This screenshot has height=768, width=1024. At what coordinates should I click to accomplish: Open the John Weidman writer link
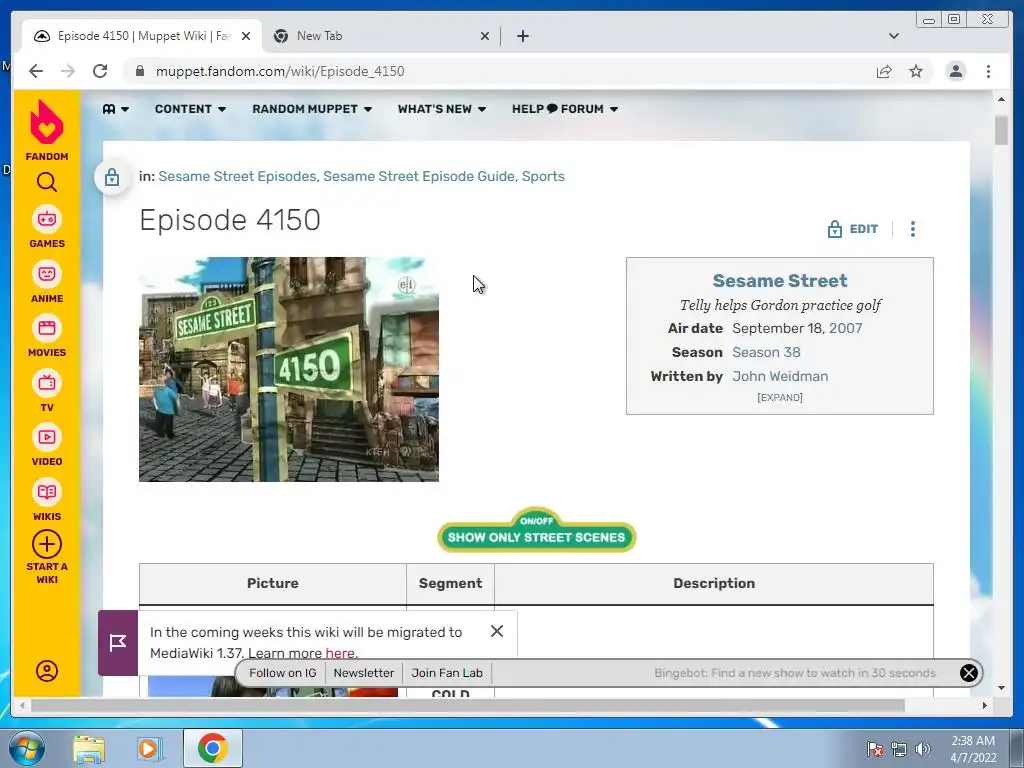(780, 376)
